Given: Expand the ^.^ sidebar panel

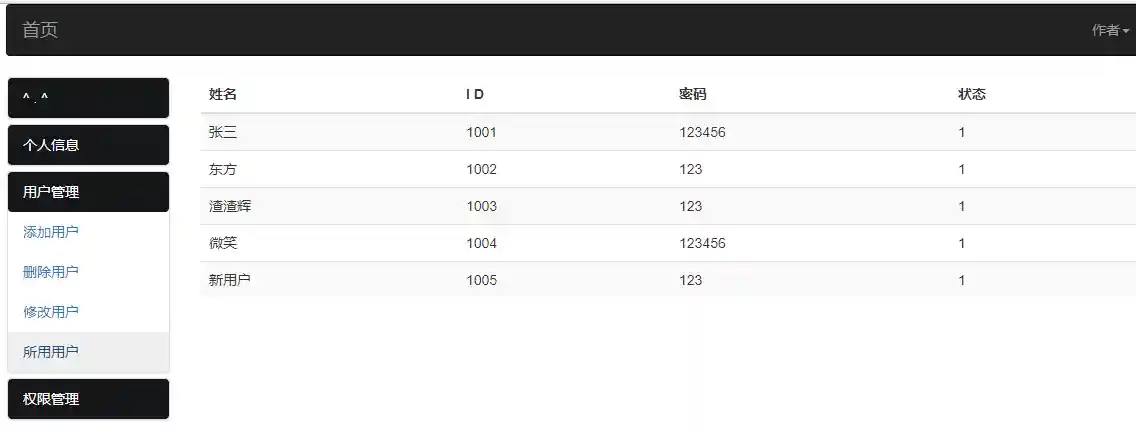Looking at the screenshot, I should [x=87, y=98].
